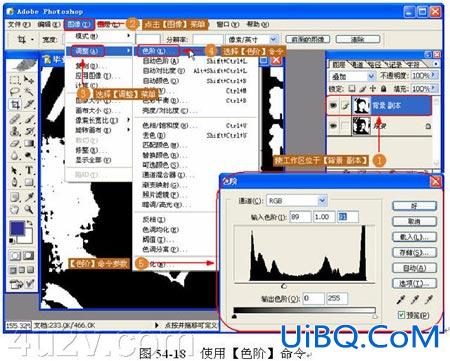The image size is (450, 361).
Task: Pick the gray point eyedropper in Levels
Action: [x=415, y=300]
